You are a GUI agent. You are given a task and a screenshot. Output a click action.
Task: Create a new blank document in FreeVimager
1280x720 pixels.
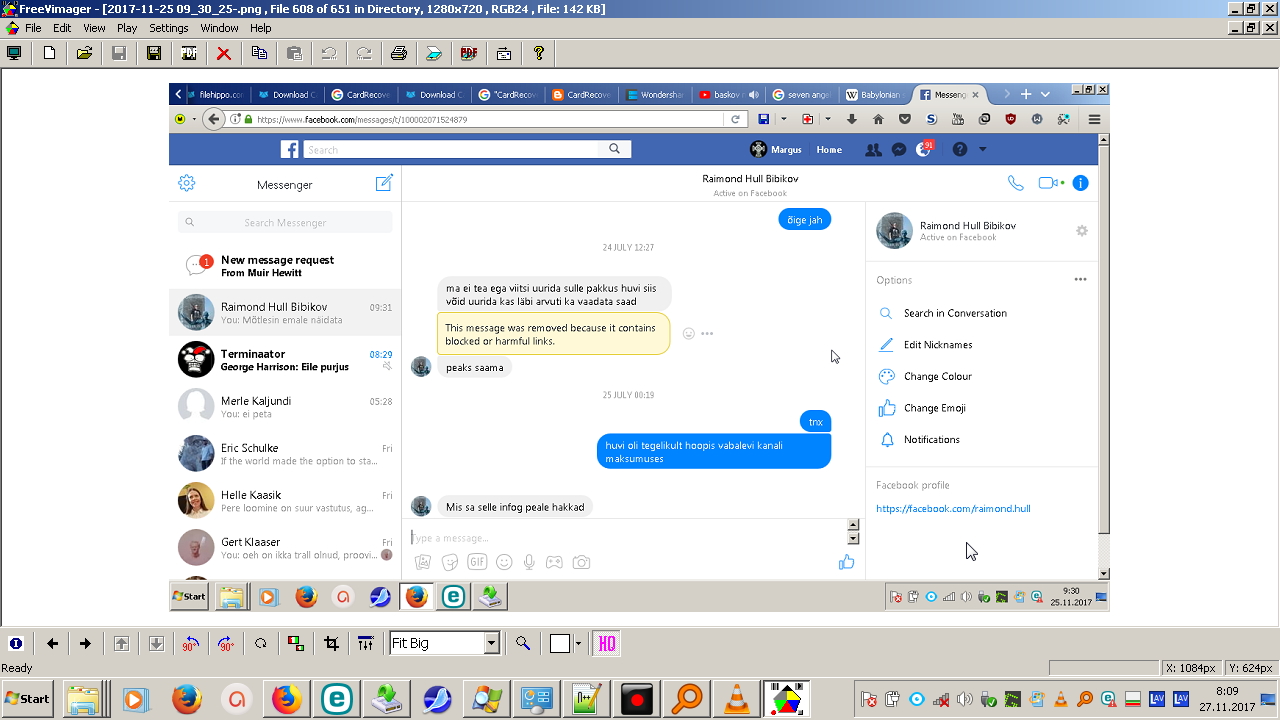click(x=49, y=53)
